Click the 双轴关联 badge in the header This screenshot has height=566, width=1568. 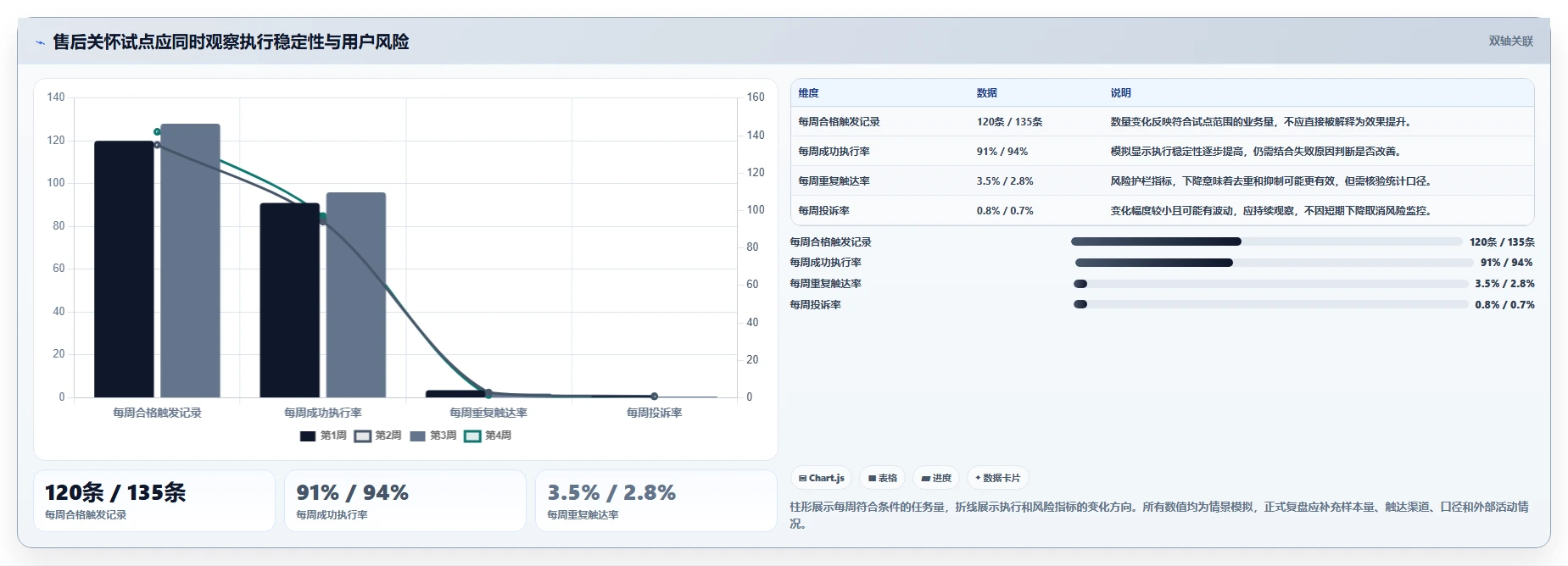pos(1510,41)
